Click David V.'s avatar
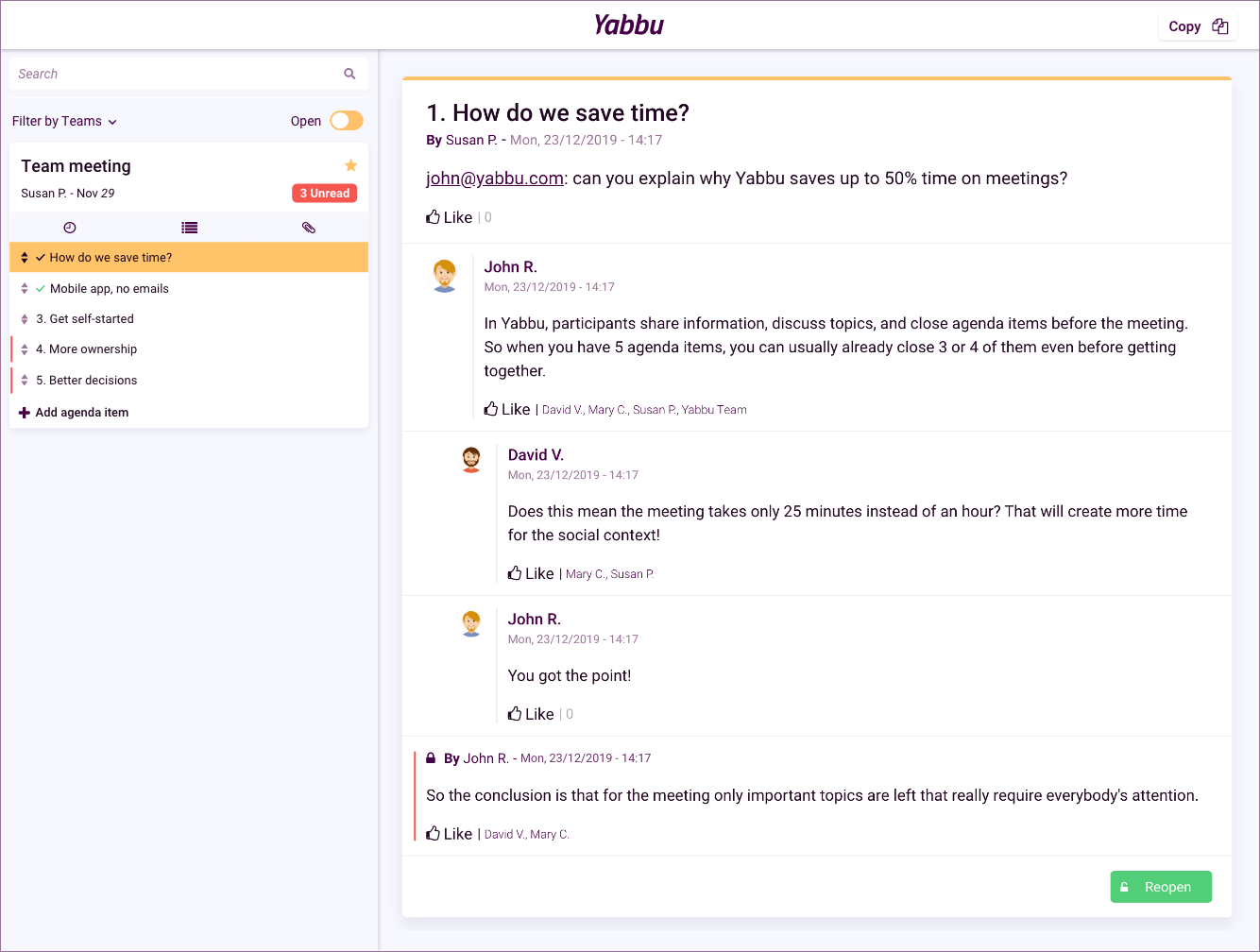 click(471, 460)
